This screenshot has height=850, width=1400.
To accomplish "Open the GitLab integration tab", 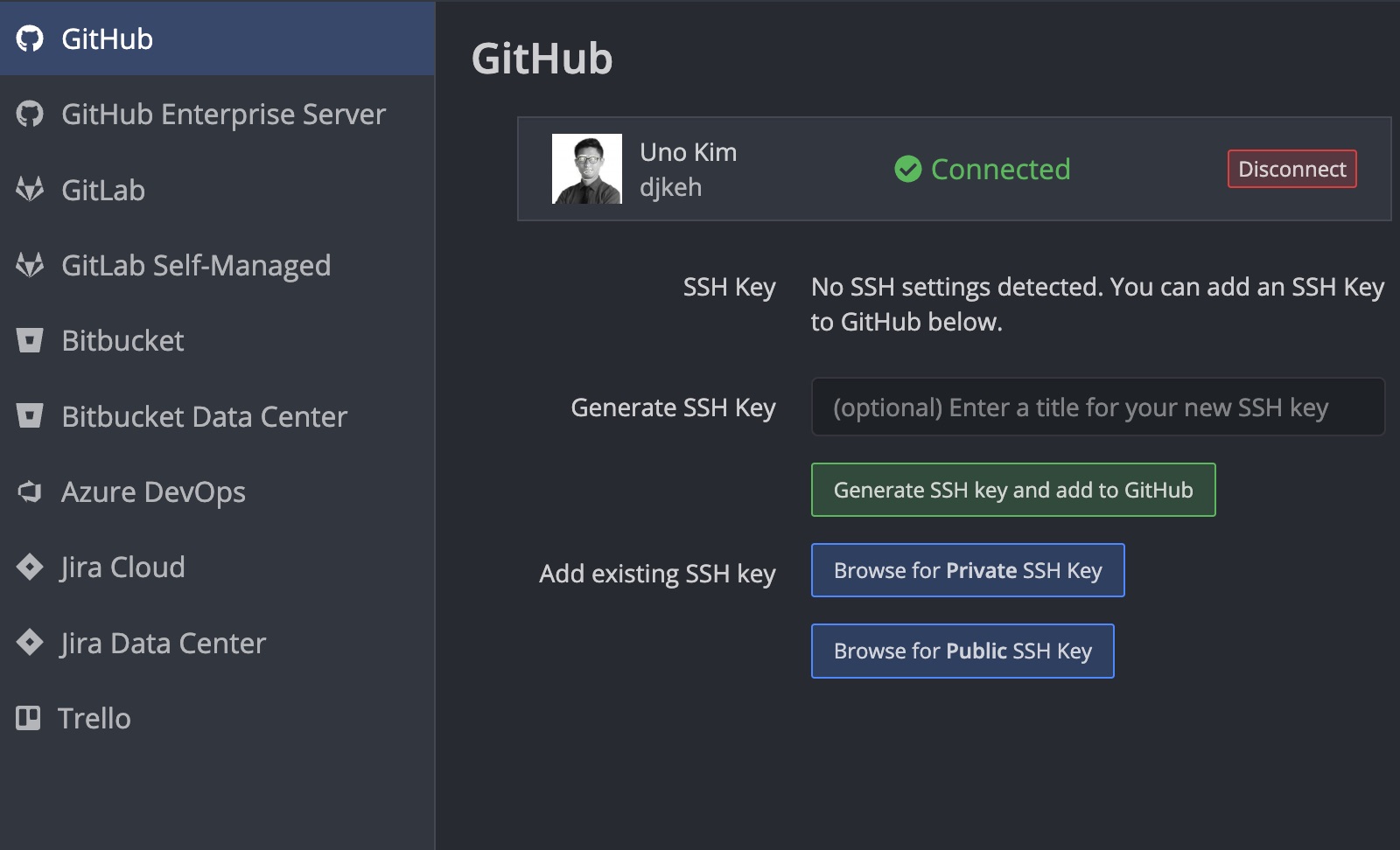I will (x=103, y=190).
